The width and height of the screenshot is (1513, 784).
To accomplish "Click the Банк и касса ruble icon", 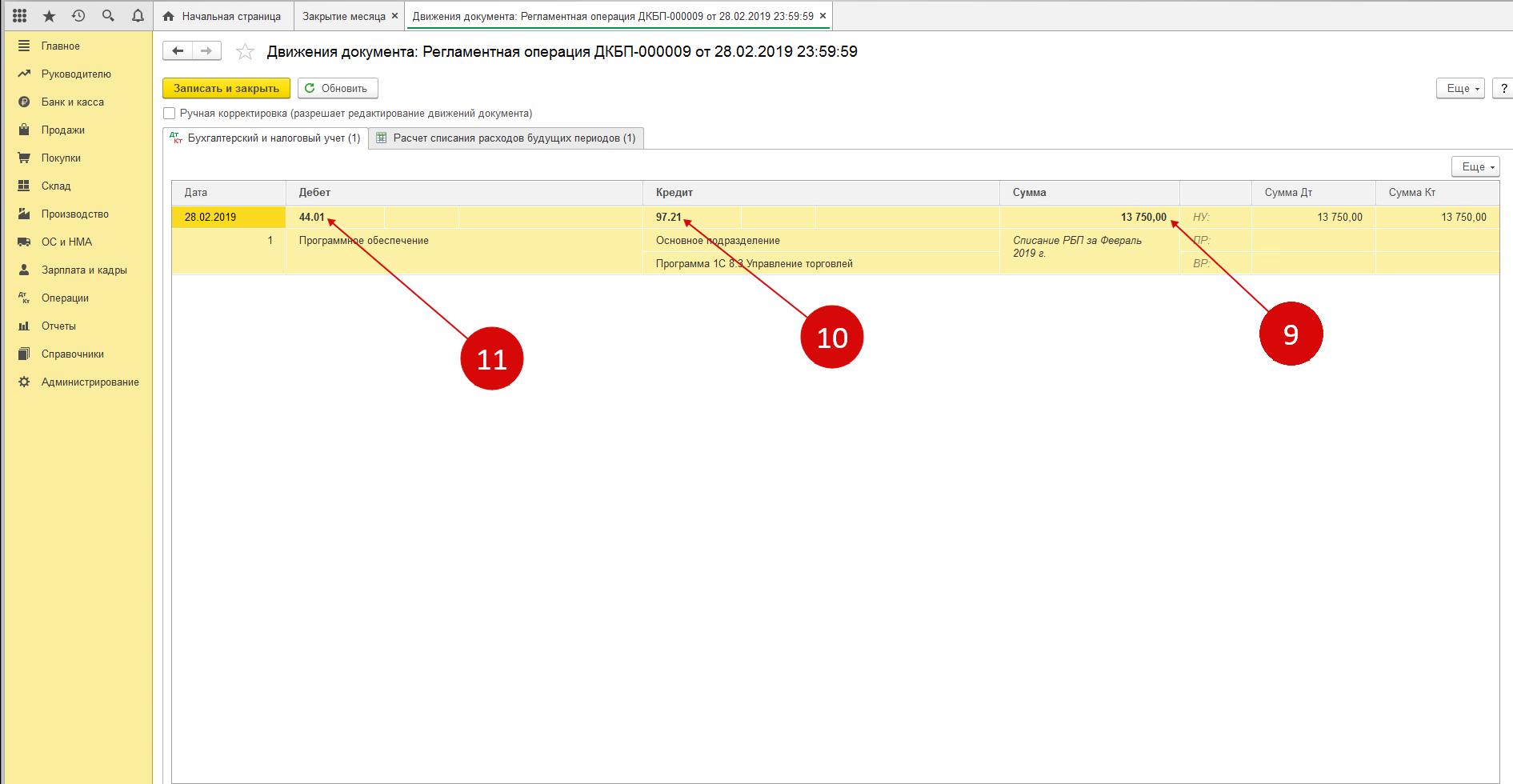I will tap(24, 102).
